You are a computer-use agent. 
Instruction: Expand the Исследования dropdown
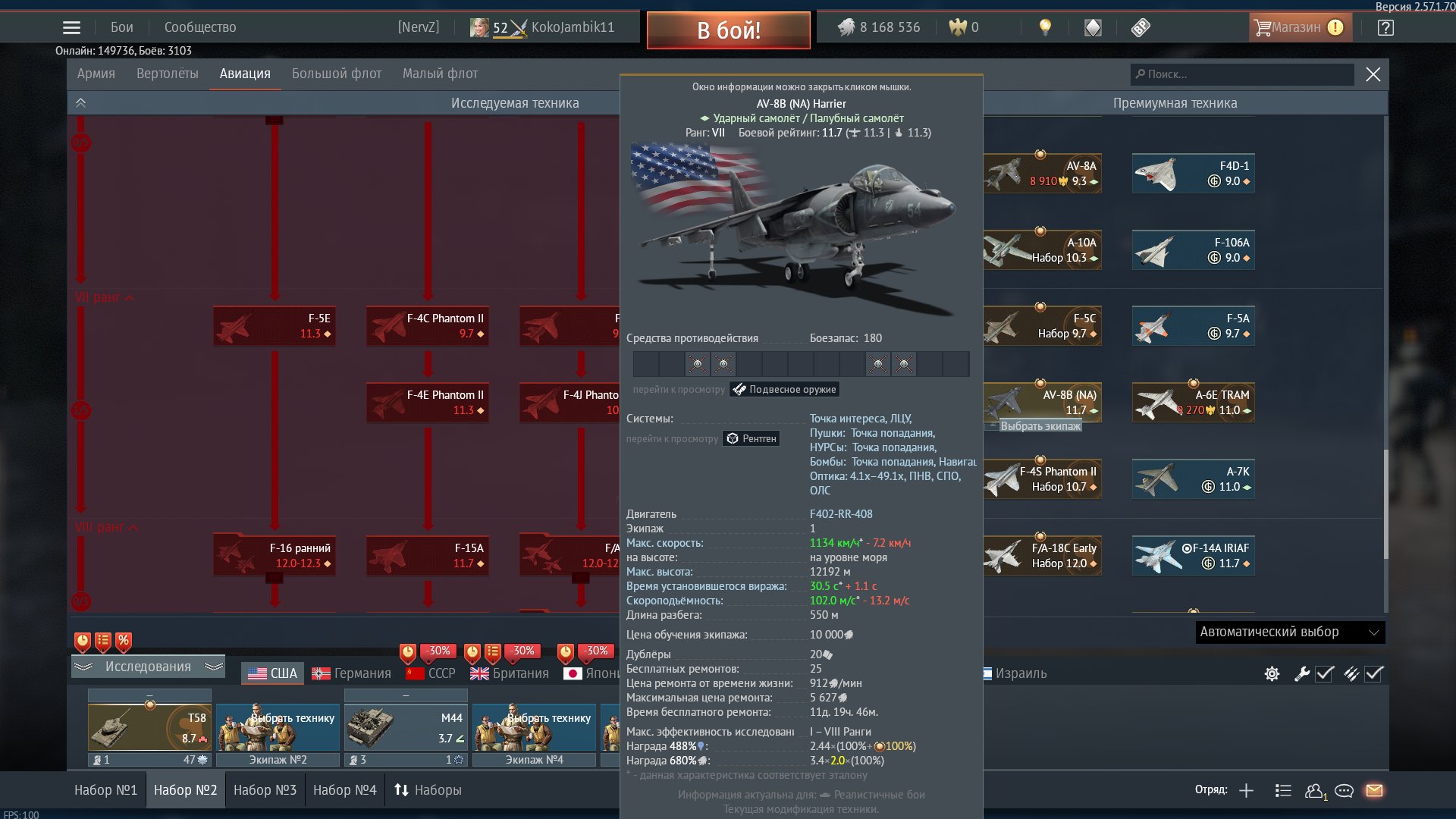click(x=148, y=667)
